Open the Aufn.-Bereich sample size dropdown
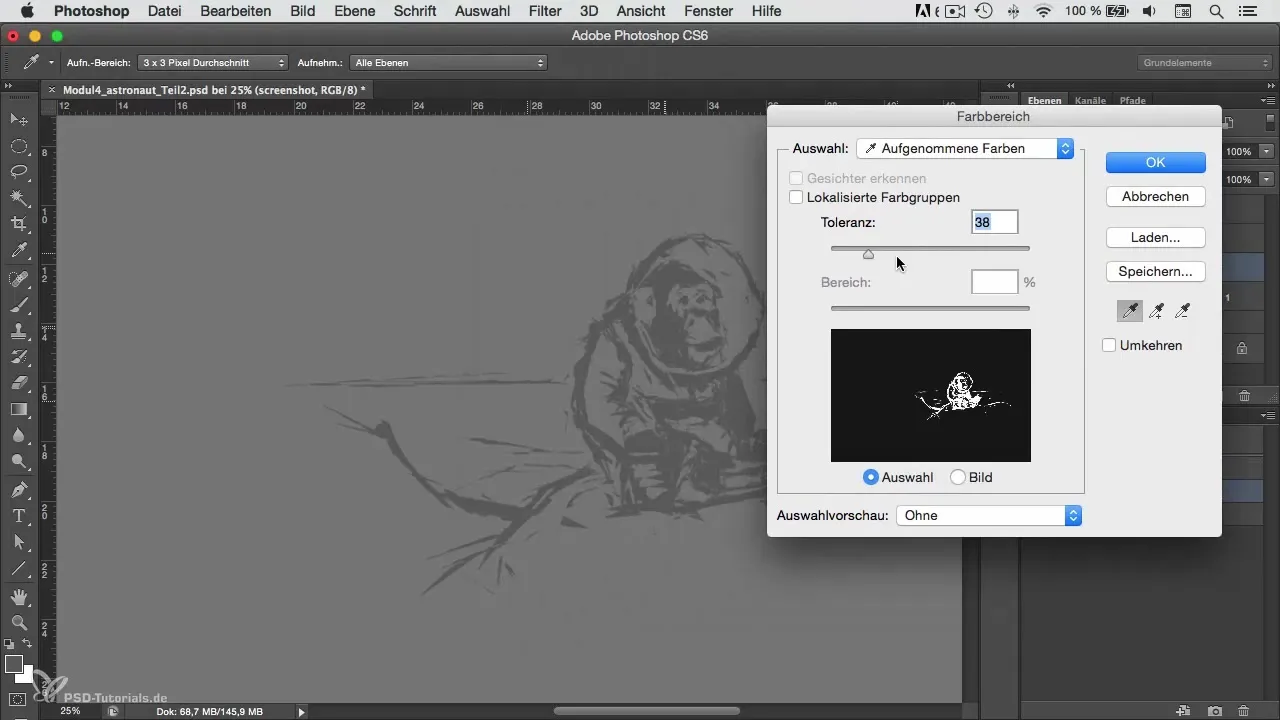This screenshot has width=1280, height=720. (x=213, y=62)
